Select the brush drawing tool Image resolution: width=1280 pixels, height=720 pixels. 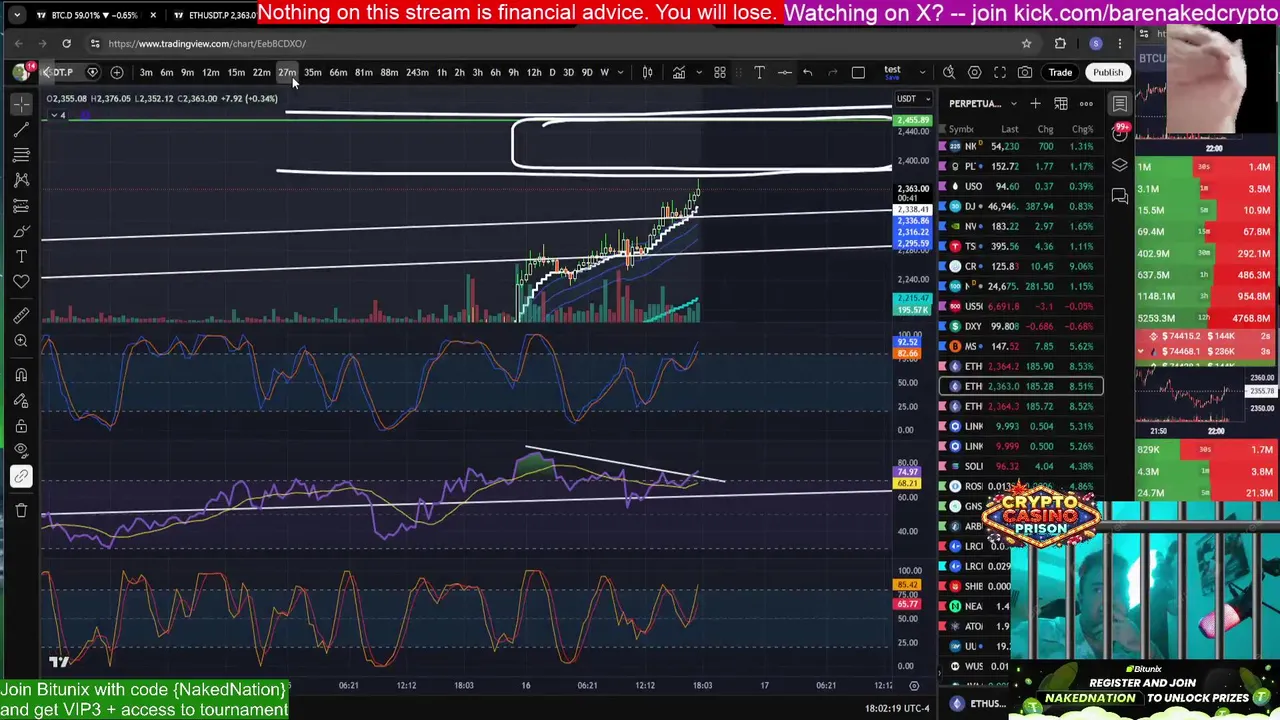pos(21,232)
